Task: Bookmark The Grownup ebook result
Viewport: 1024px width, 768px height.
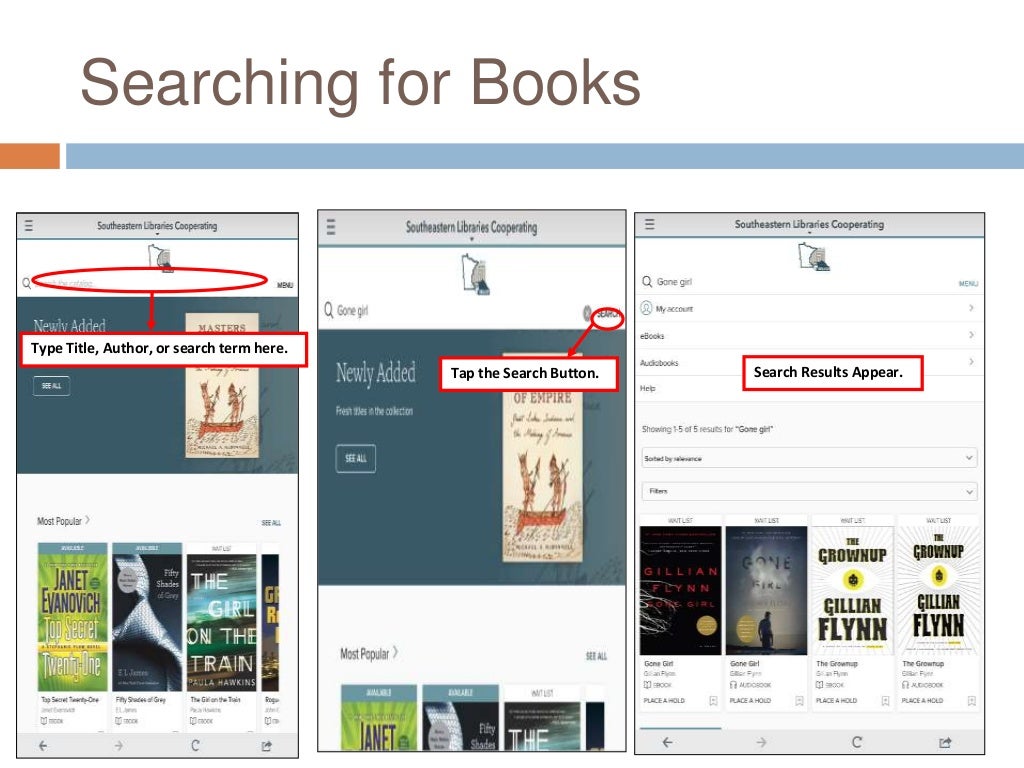Action: pos(886,701)
